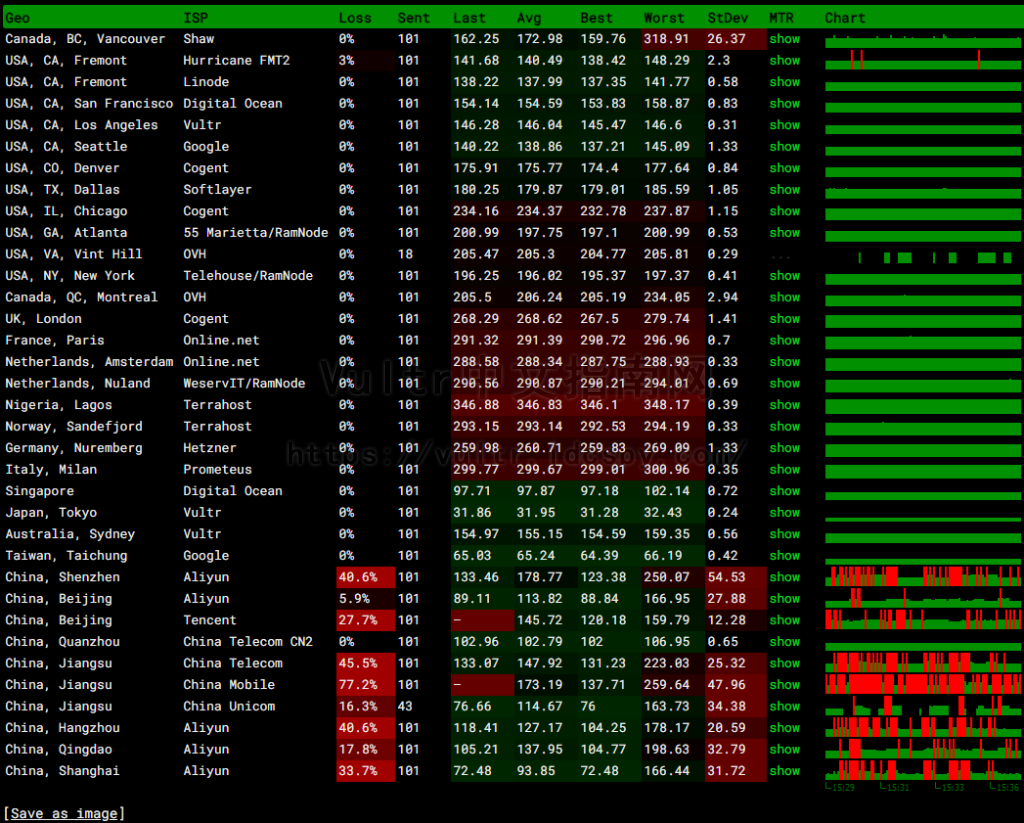Click the Chart column header

[x=844, y=18]
